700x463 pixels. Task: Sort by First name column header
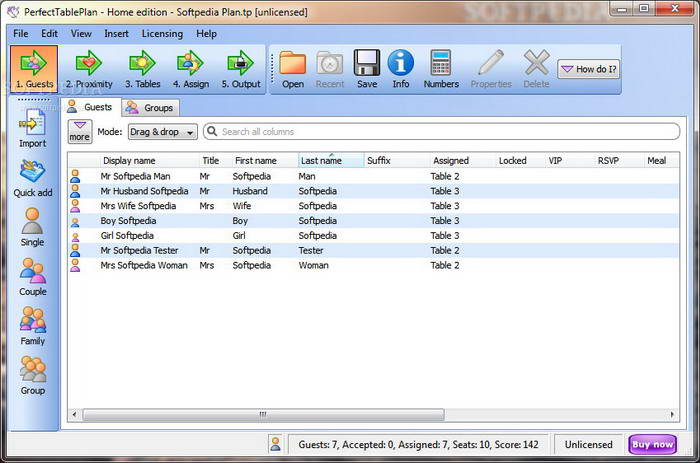click(265, 160)
